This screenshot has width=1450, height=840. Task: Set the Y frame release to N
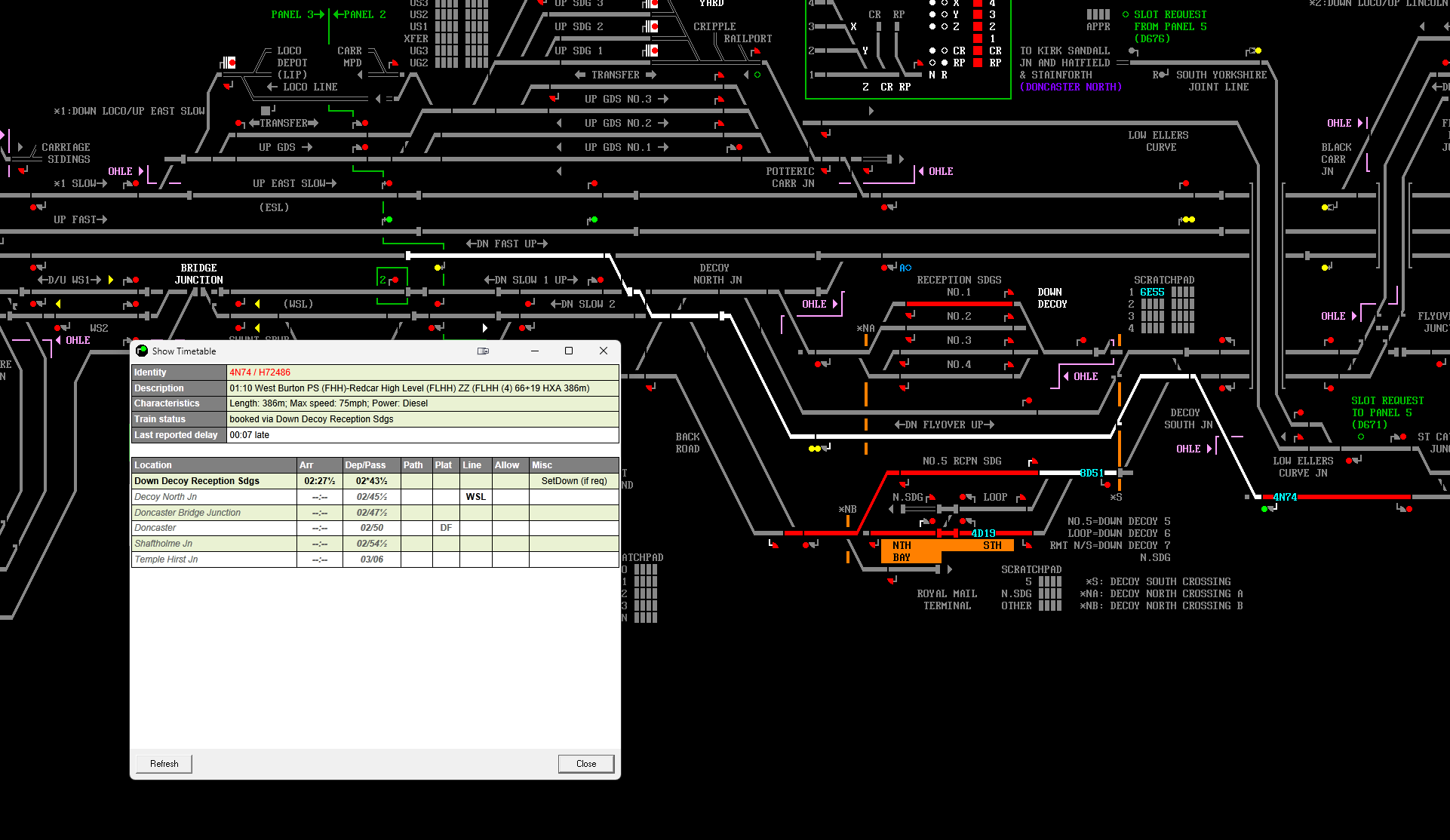coord(932,14)
